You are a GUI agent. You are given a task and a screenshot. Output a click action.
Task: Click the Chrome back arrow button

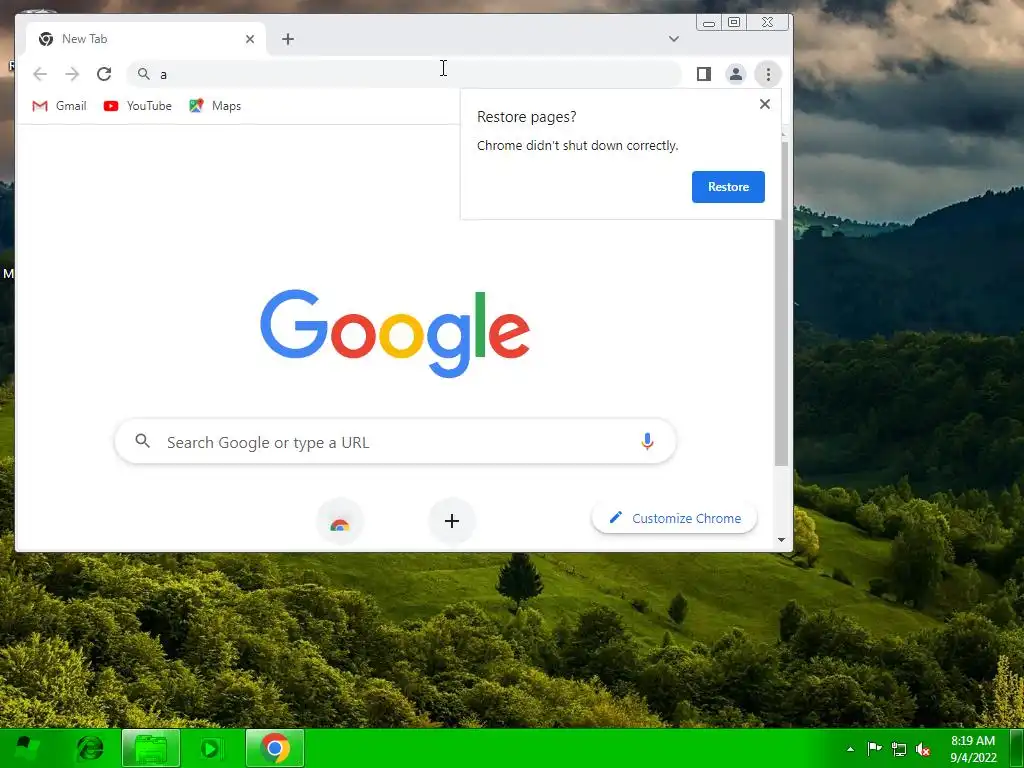point(40,74)
